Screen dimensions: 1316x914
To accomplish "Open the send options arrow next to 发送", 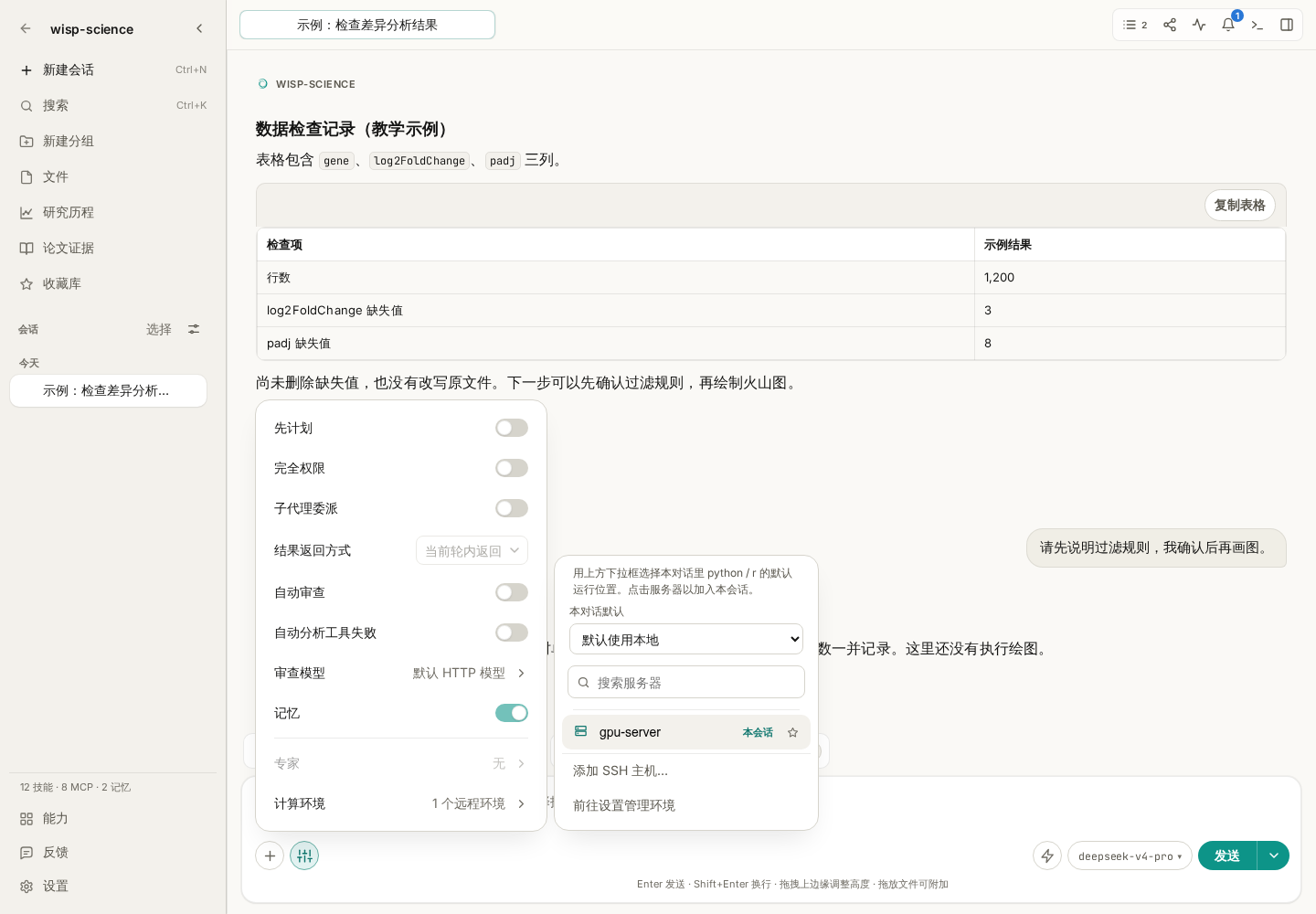I will pyautogui.click(x=1273, y=856).
